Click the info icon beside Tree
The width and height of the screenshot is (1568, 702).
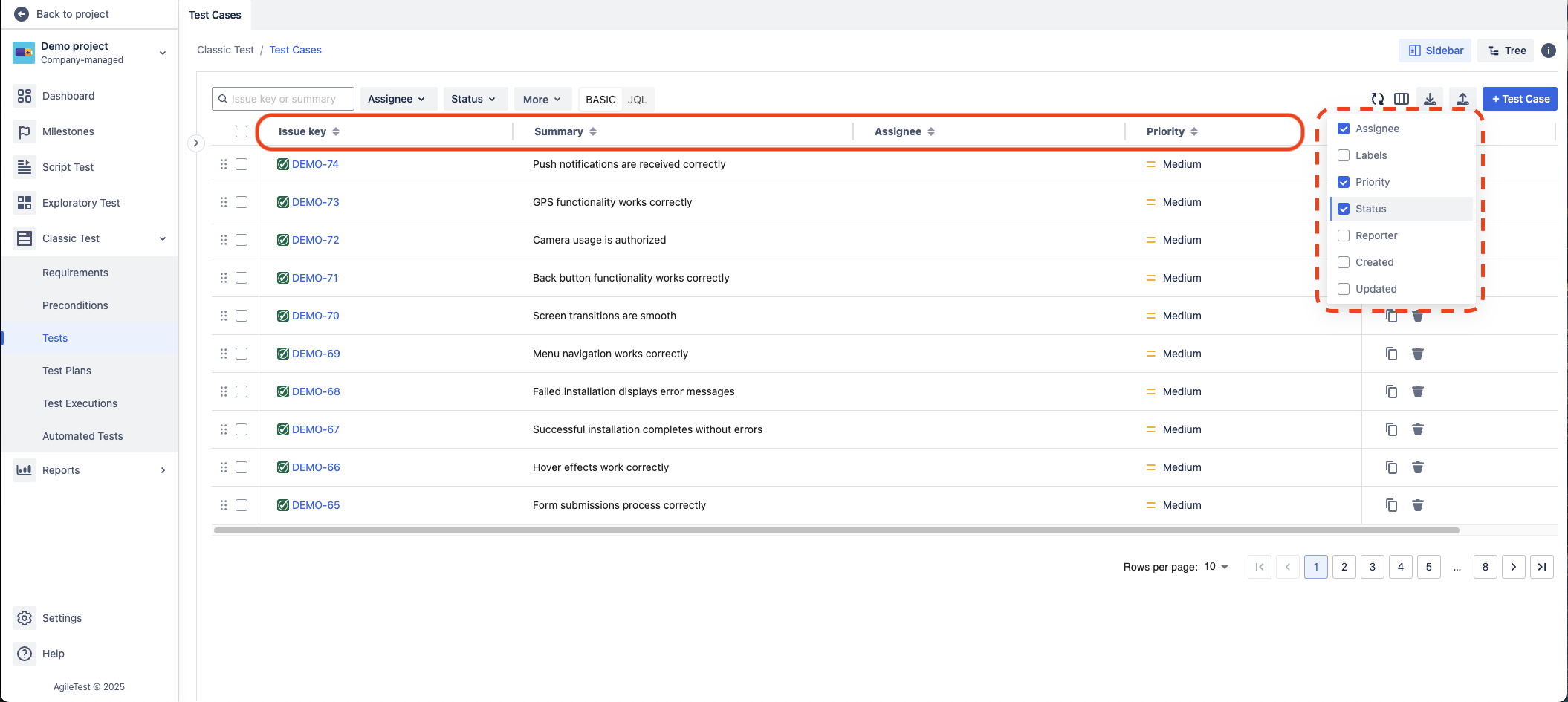[1549, 51]
